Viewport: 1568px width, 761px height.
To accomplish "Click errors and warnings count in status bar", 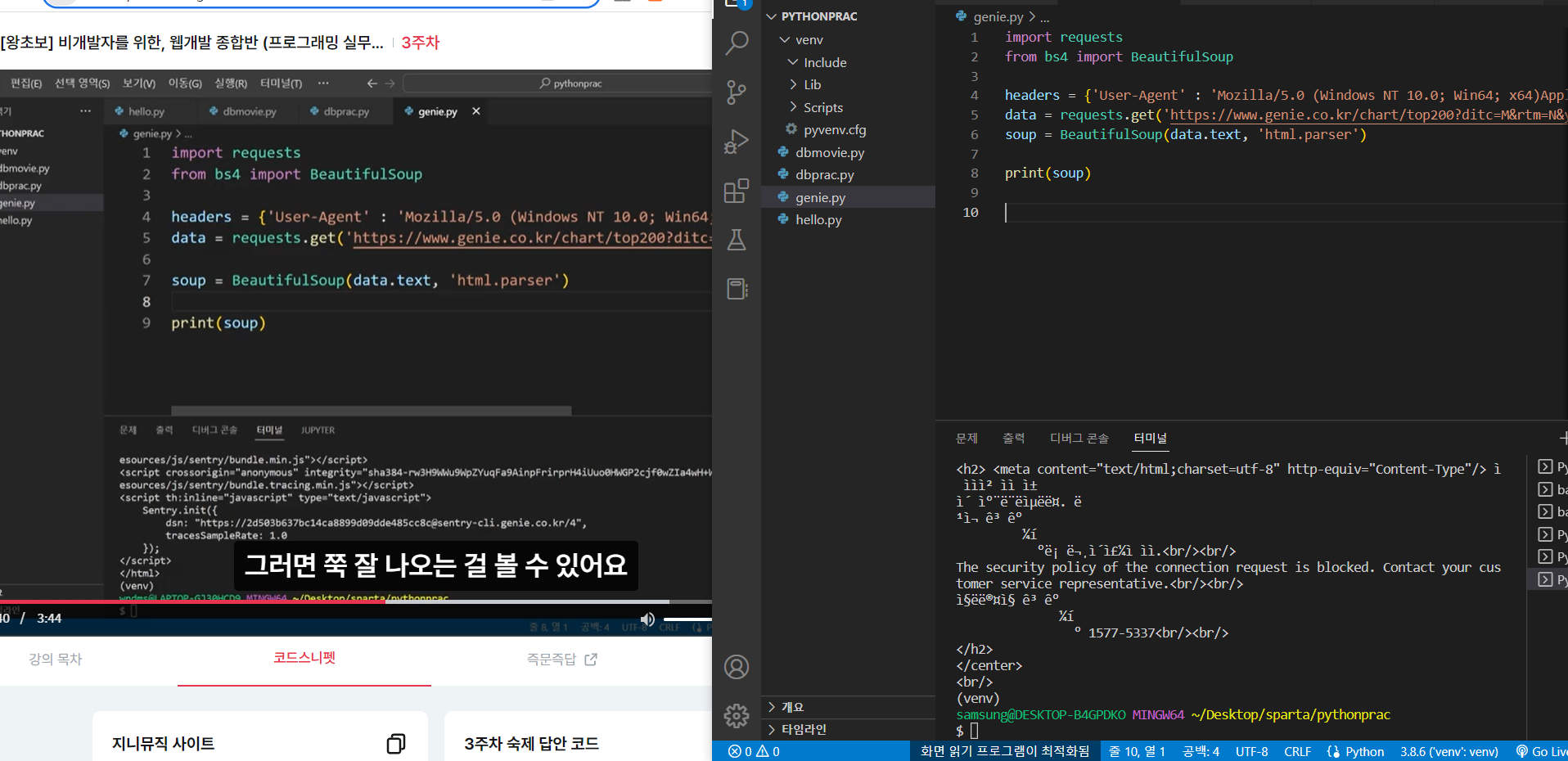I will coord(754,751).
